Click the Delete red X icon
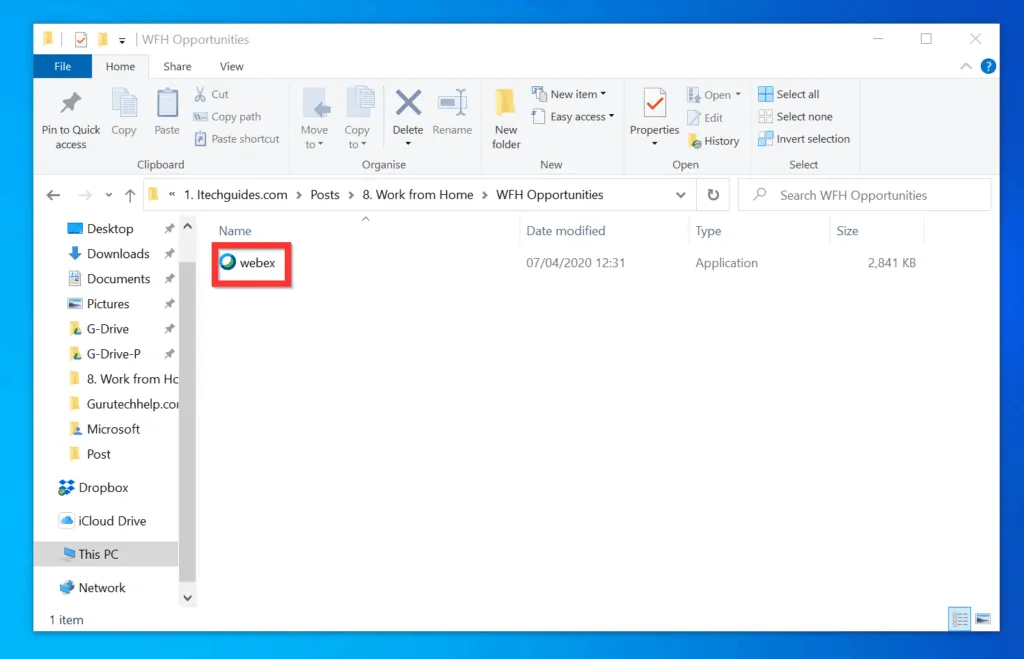The image size is (1024, 659). tap(408, 103)
